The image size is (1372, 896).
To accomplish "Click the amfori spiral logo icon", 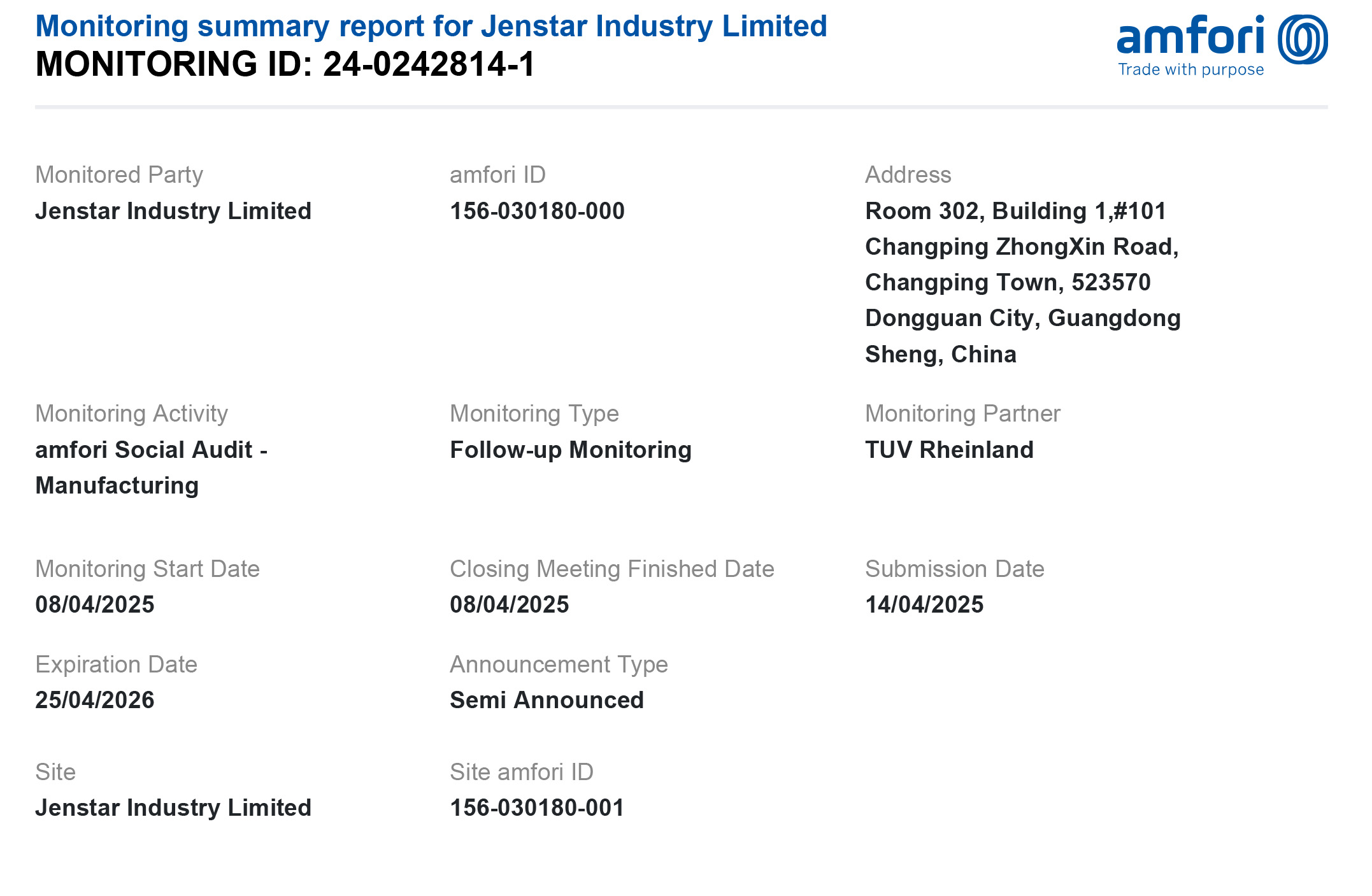I will coord(1303,39).
